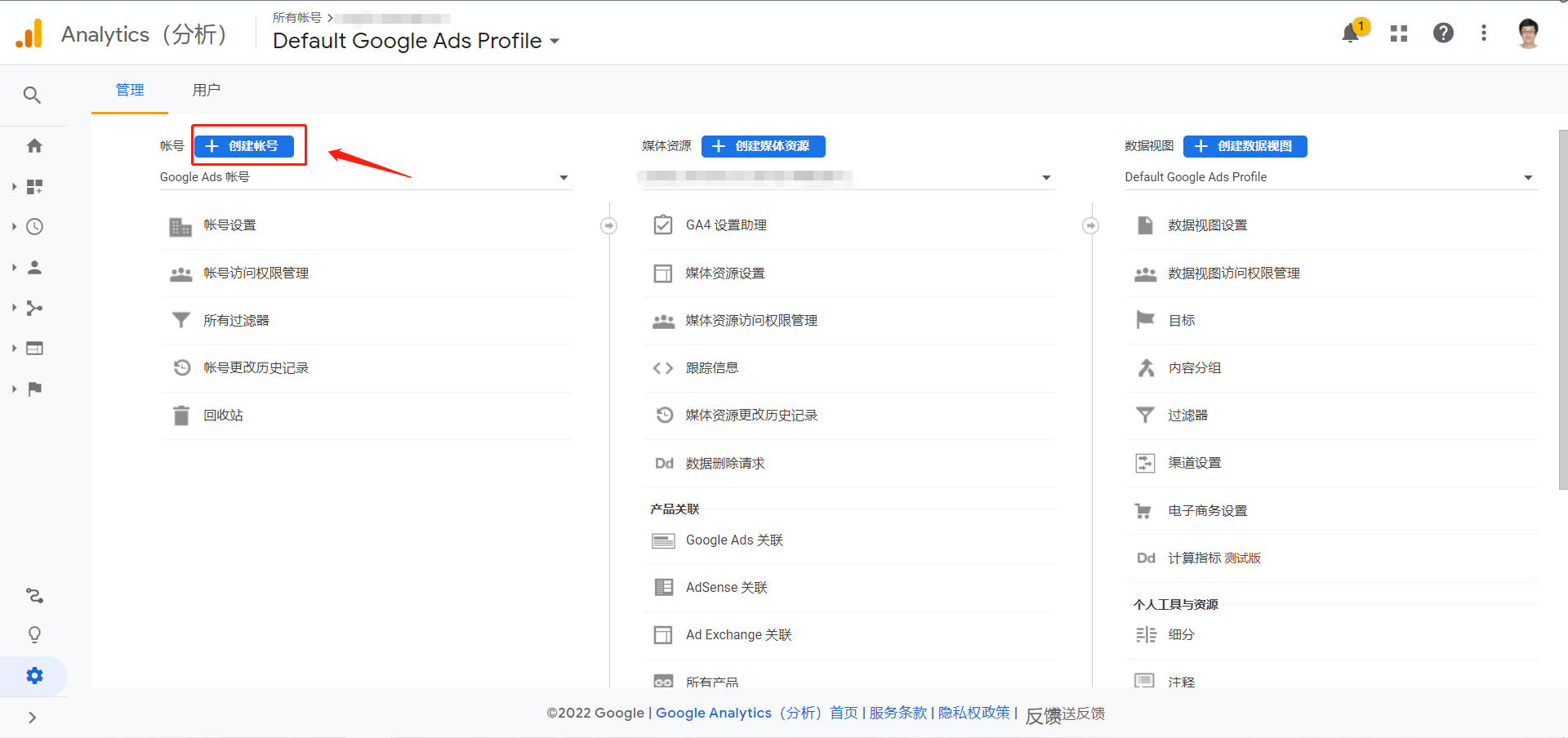Open the Google apps grid

(1399, 33)
